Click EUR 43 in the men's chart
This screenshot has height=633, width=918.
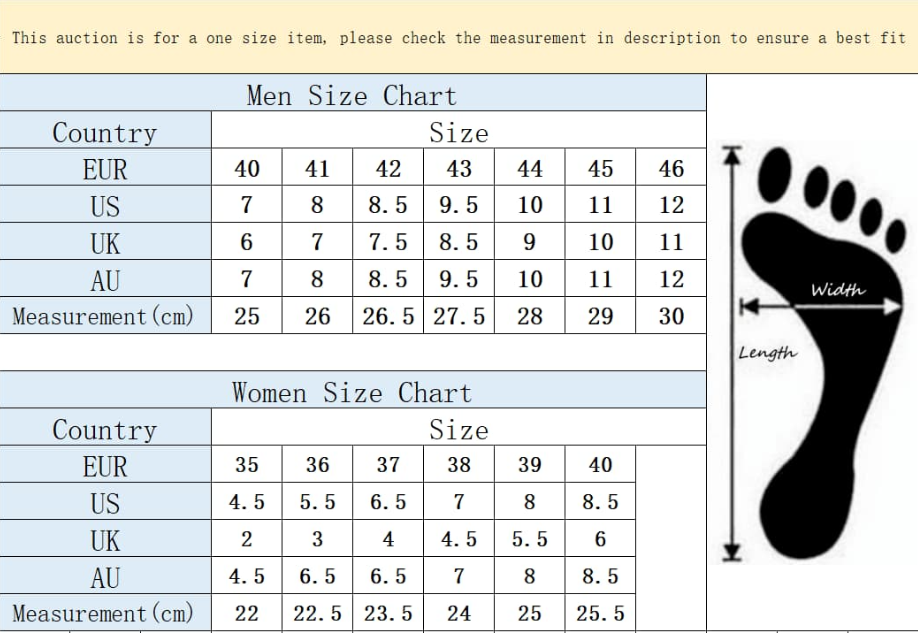coord(459,169)
